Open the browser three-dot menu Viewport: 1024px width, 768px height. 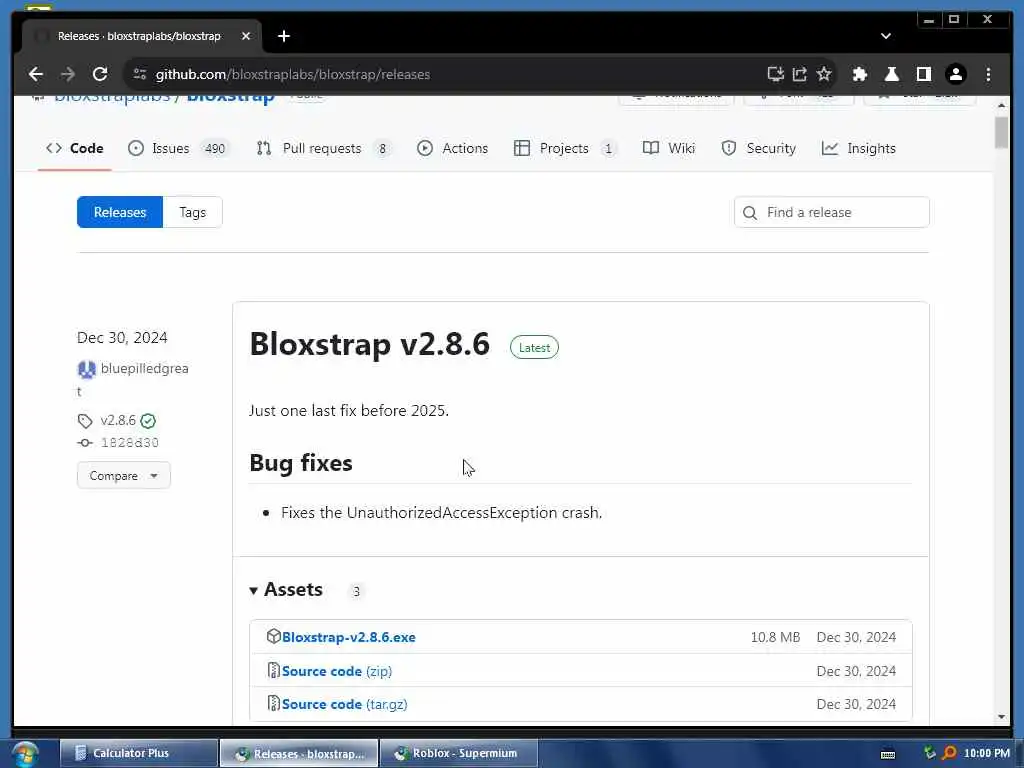[988, 74]
